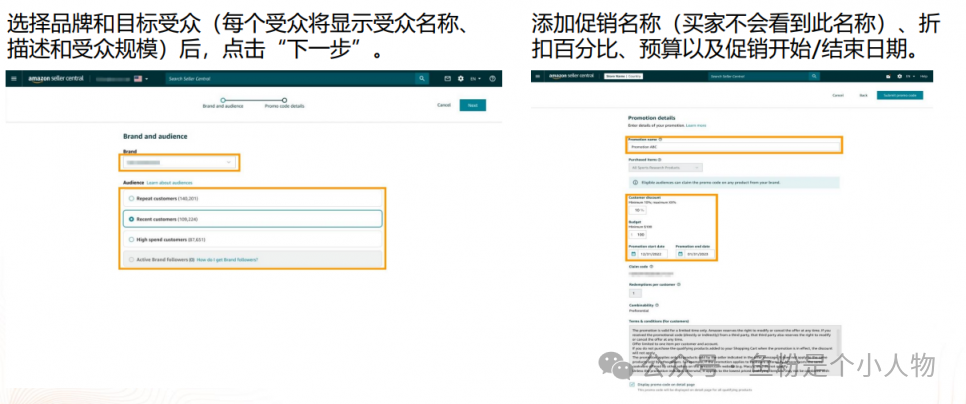The height and width of the screenshot is (404, 966).
Task: Open the Purchased items dropdown
Action: 665,168
